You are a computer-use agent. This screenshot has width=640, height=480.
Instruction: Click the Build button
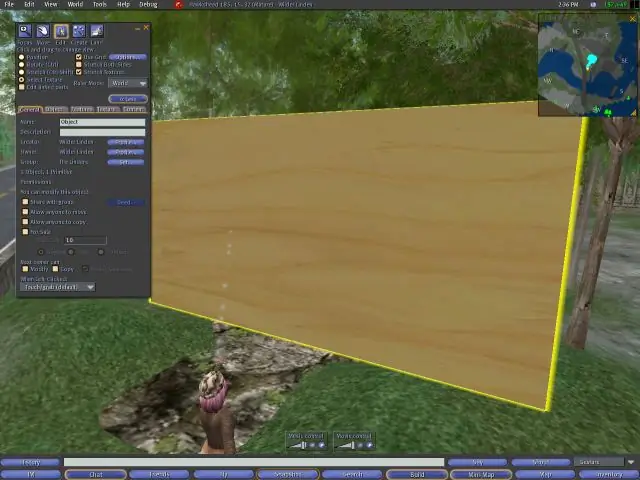(417, 474)
